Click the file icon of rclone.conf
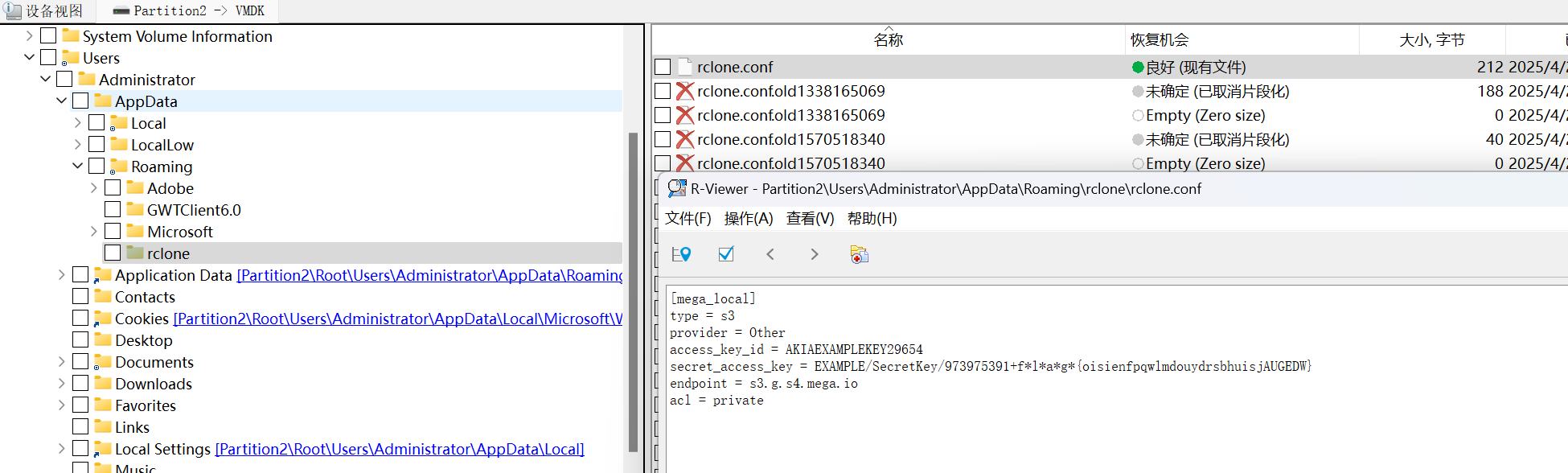 tap(685, 67)
